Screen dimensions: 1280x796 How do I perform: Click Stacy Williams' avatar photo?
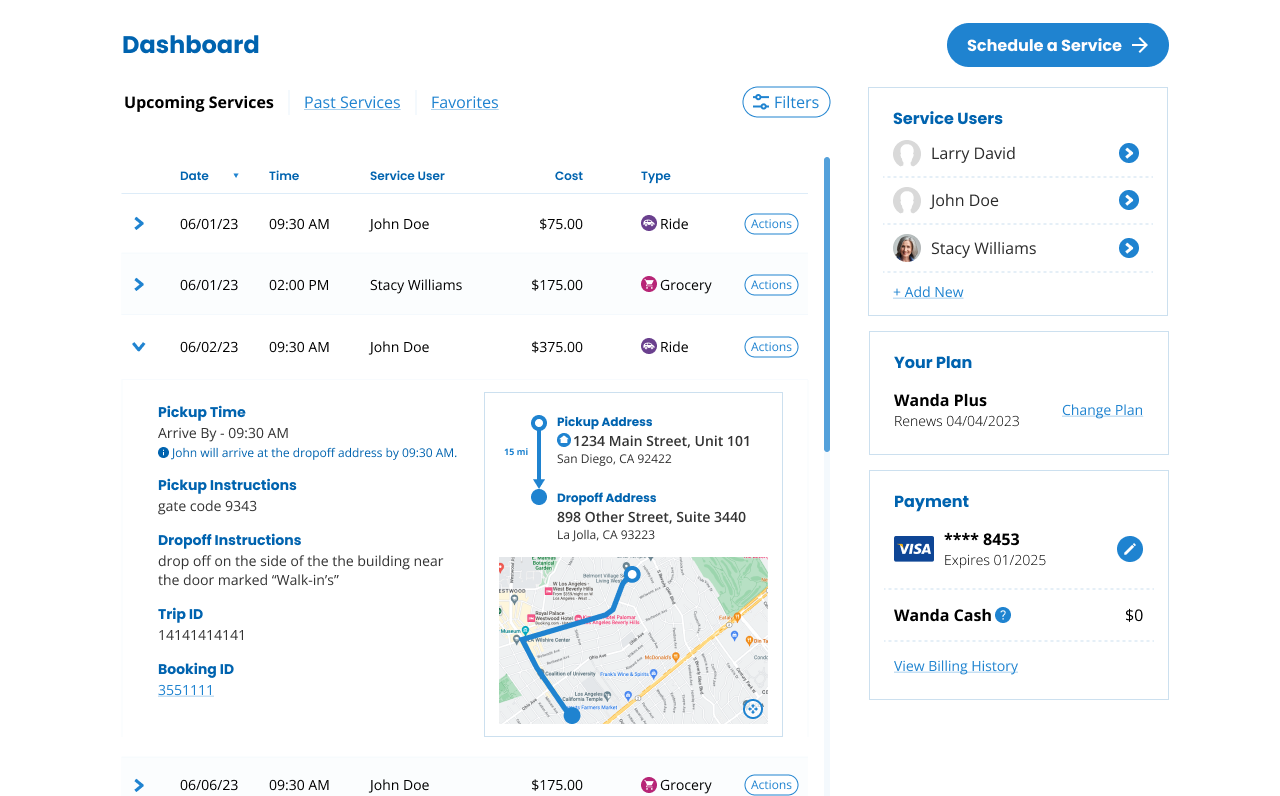coord(907,248)
